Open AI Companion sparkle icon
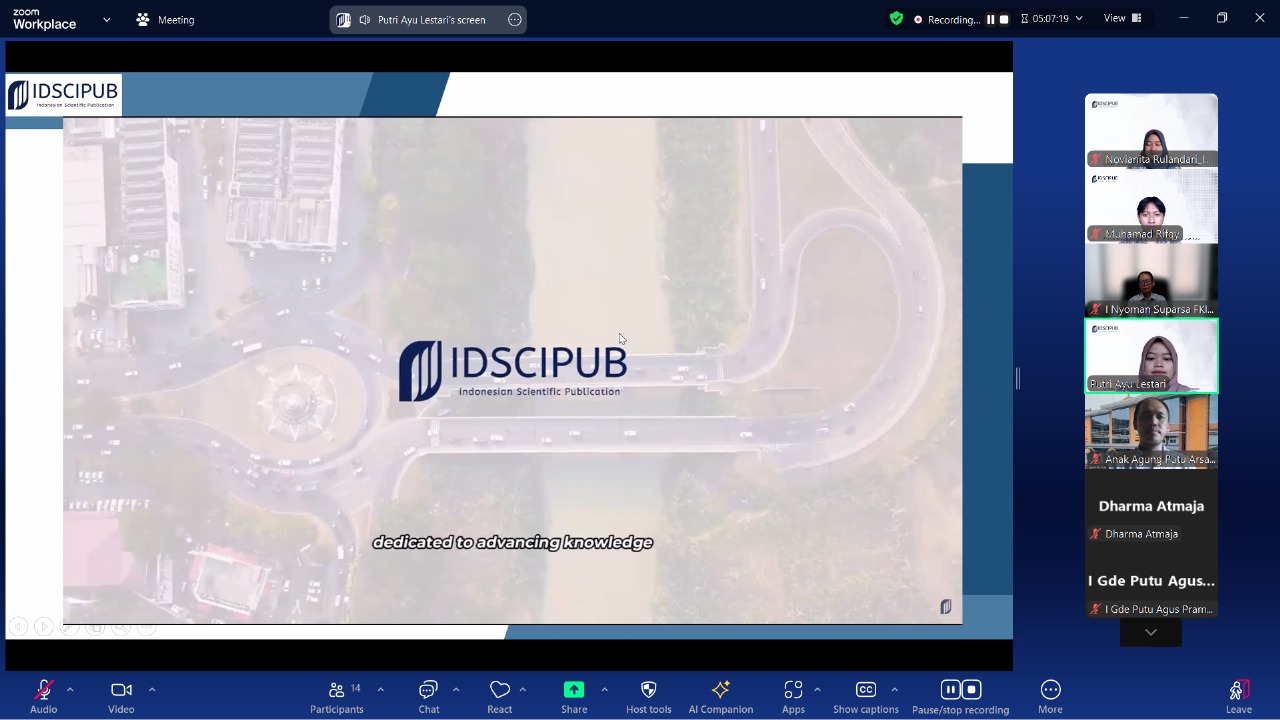1280x720 pixels. pyautogui.click(x=721, y=696)
